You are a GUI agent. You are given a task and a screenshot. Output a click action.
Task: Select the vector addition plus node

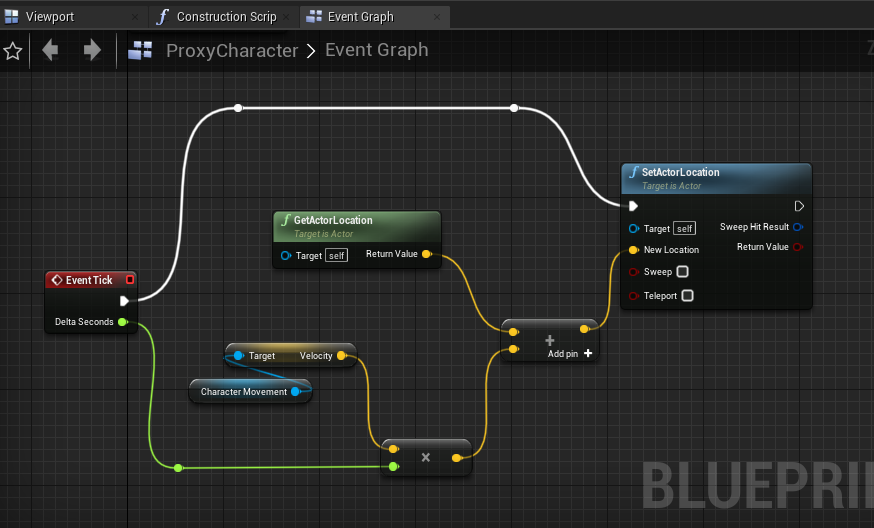click(550, 340)
